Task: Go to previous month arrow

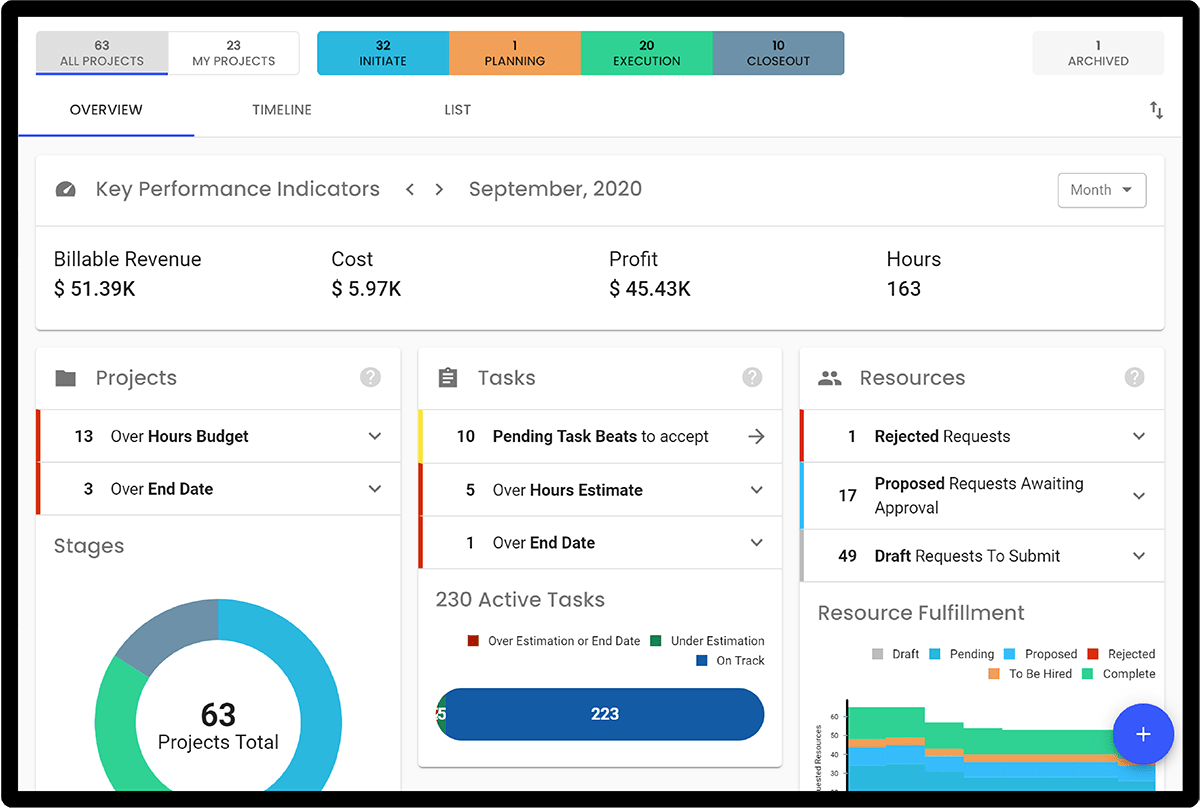Action: pos(410,189)
